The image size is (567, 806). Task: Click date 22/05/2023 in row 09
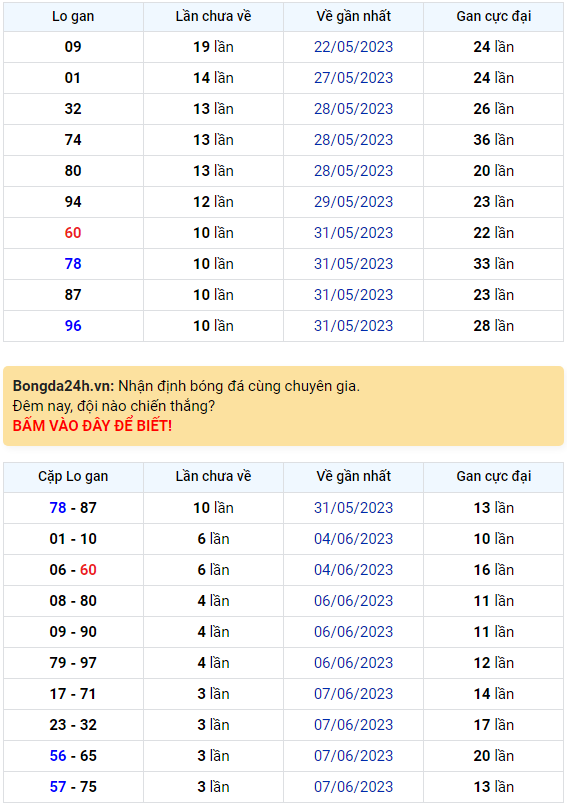pos(354,47)
